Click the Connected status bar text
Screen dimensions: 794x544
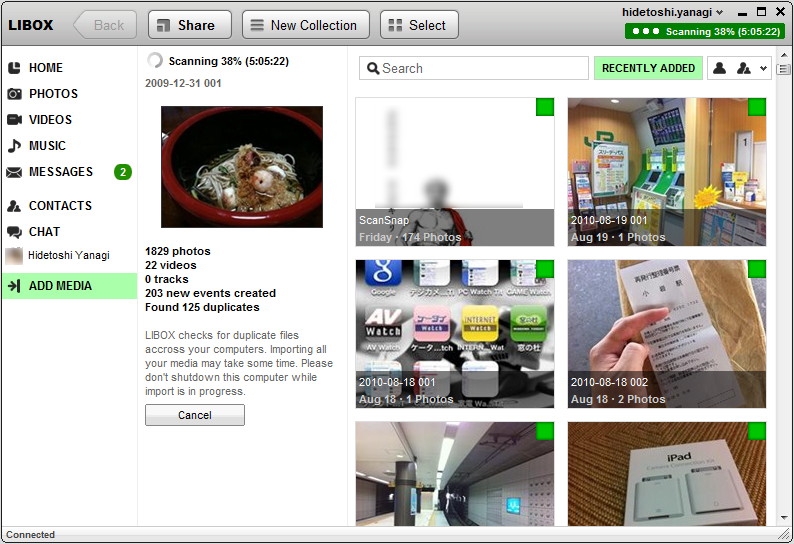[30, 535]
